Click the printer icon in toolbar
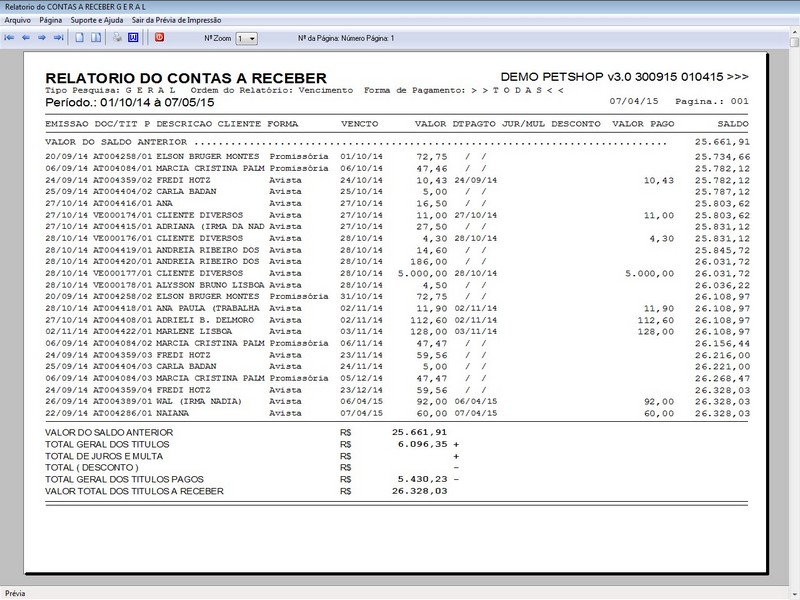The width and height of the screenshot is (800, 600). 117,38
